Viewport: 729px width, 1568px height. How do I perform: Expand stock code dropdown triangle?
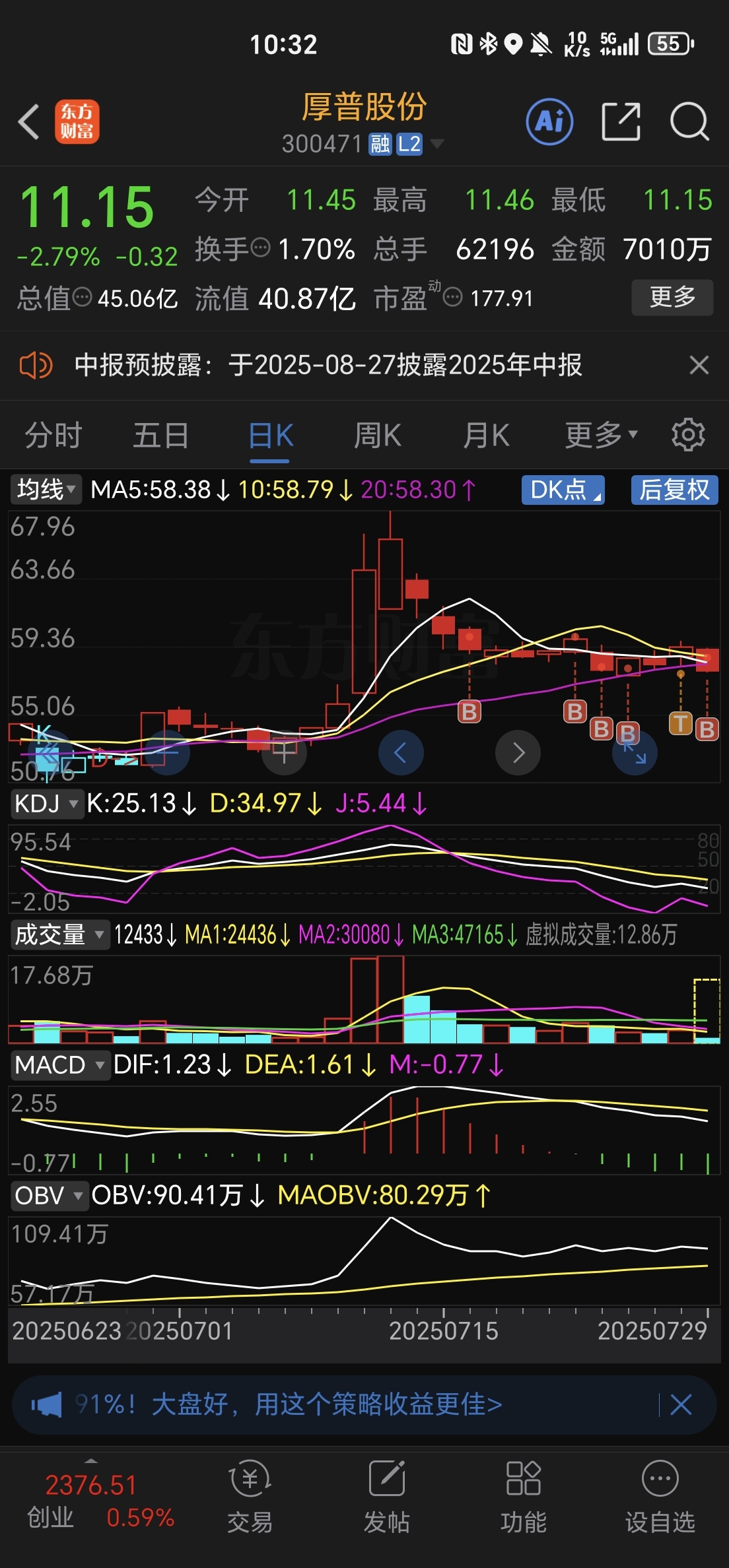click(x=436, y=143)
